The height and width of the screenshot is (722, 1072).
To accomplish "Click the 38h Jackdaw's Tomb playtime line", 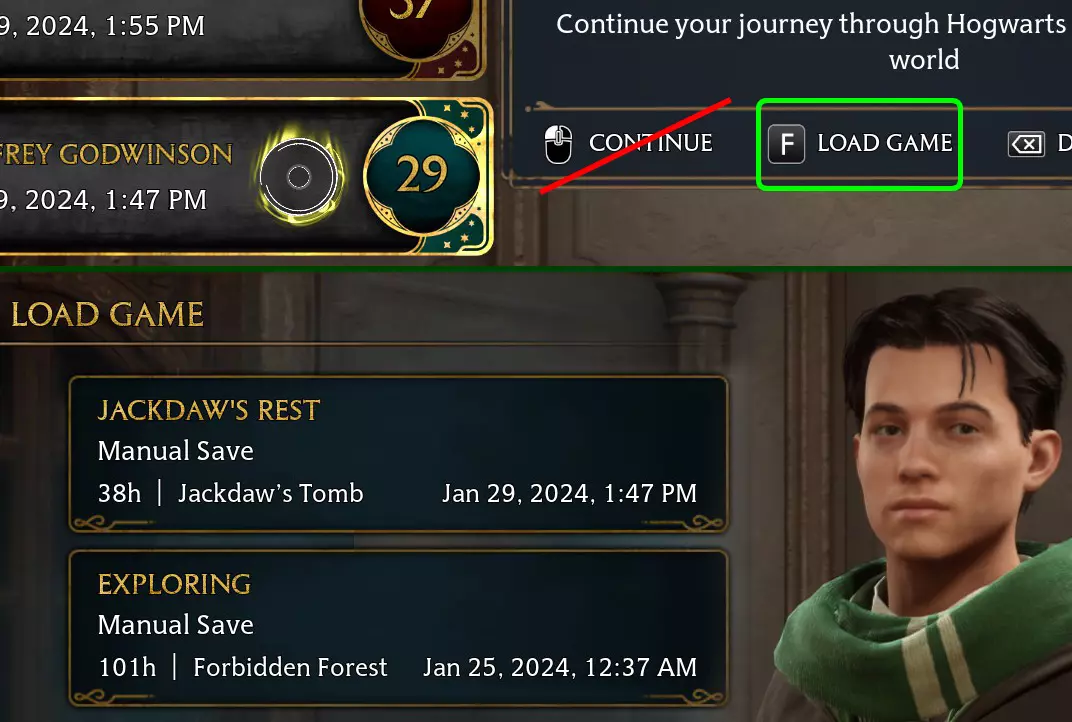I will 230,493.
